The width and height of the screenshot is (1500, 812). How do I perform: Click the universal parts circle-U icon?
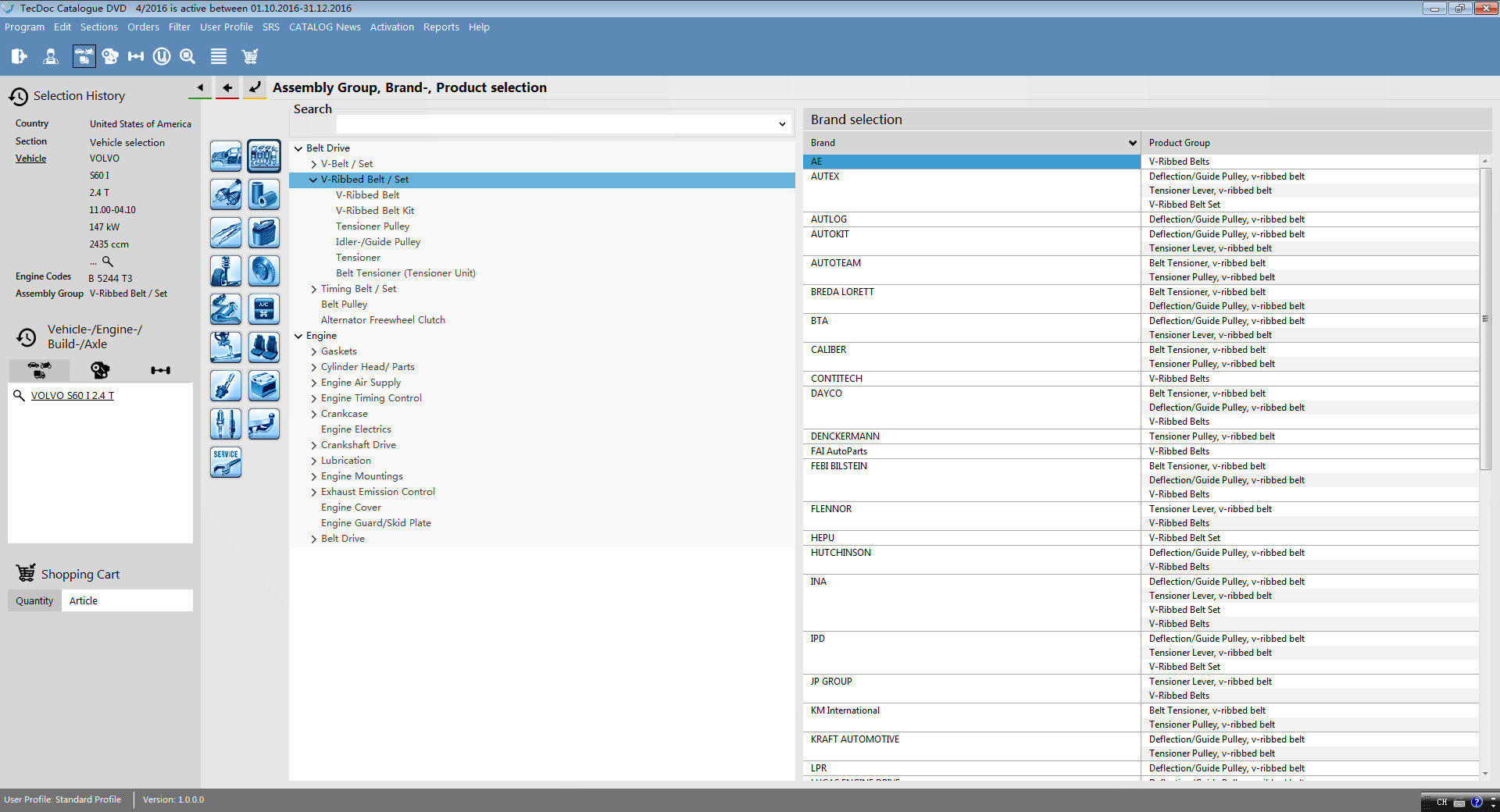162,56
